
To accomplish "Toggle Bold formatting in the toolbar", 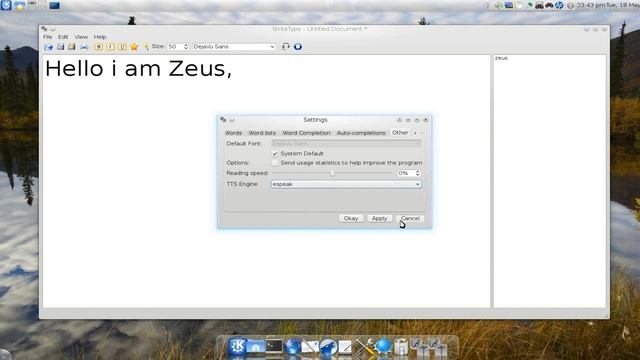I will [x=99, y=47].
